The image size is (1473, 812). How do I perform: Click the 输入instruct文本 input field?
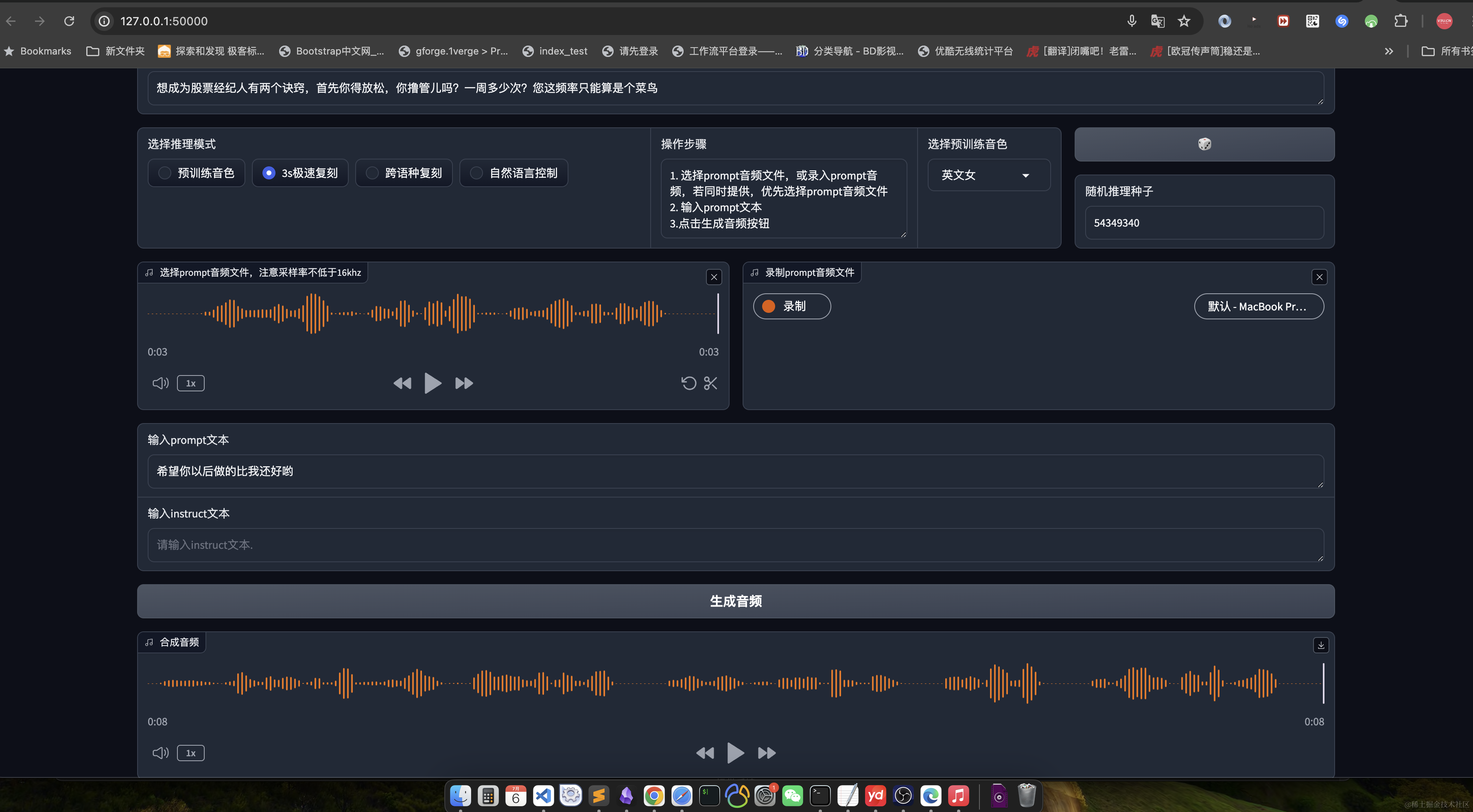click(x=736, y=545)
